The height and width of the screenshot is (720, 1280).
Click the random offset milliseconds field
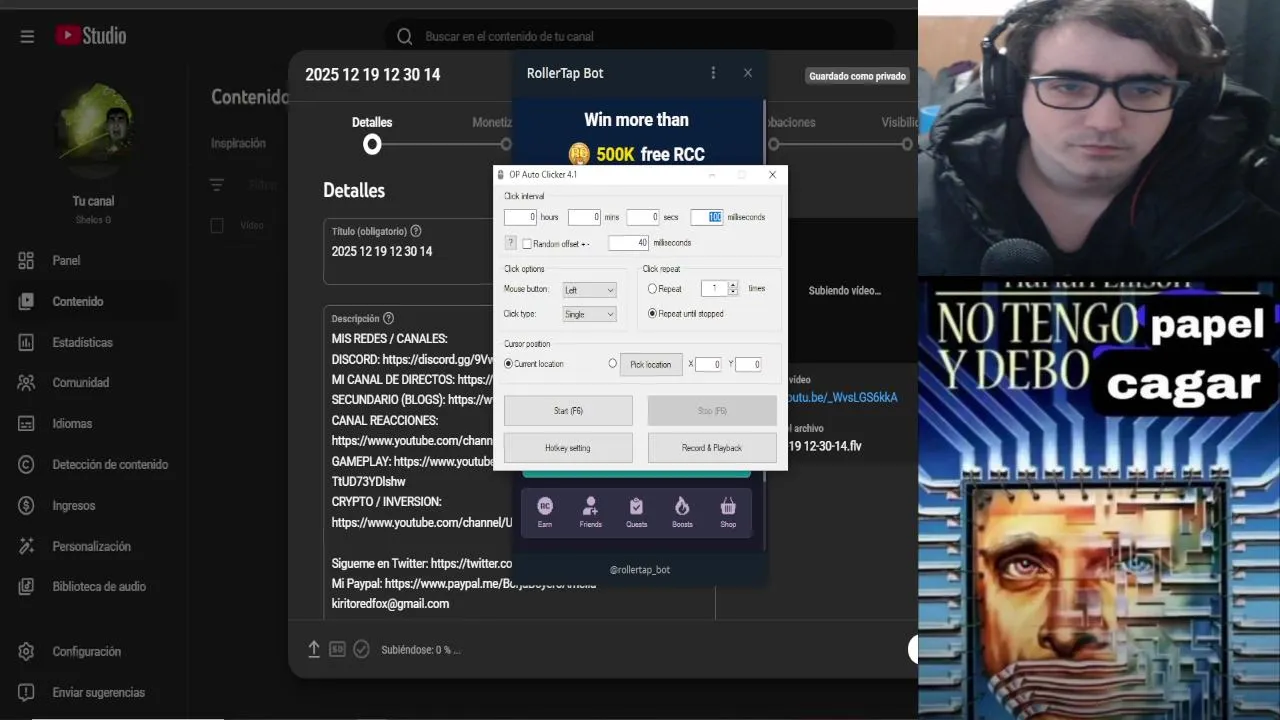pyautogui.click(x=629, y=243)
